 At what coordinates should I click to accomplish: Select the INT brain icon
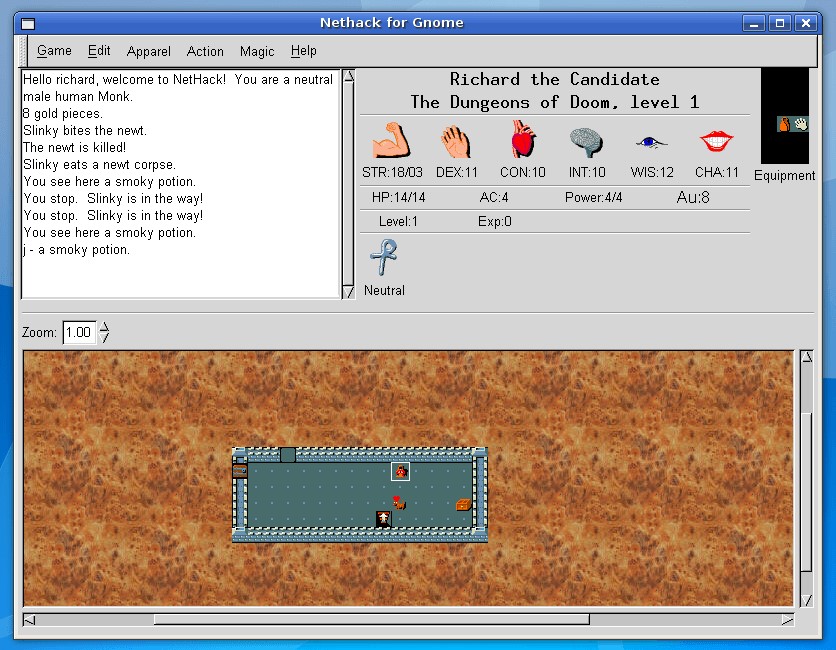[586, 141]
